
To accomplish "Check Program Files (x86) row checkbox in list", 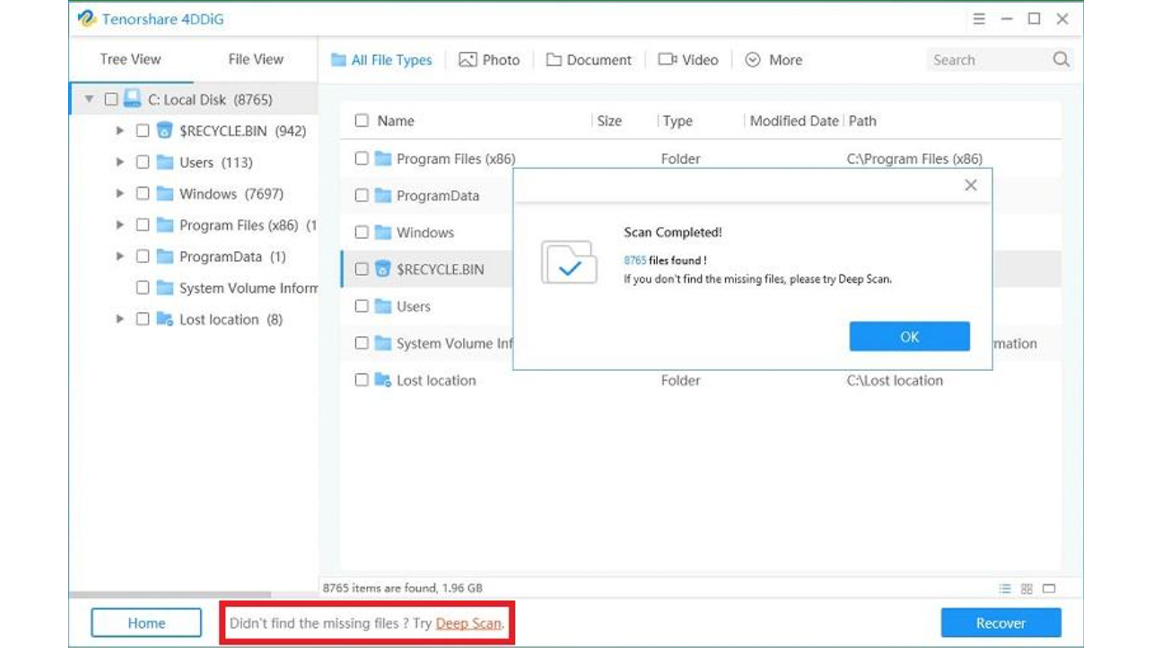I will tap(361, 158).
